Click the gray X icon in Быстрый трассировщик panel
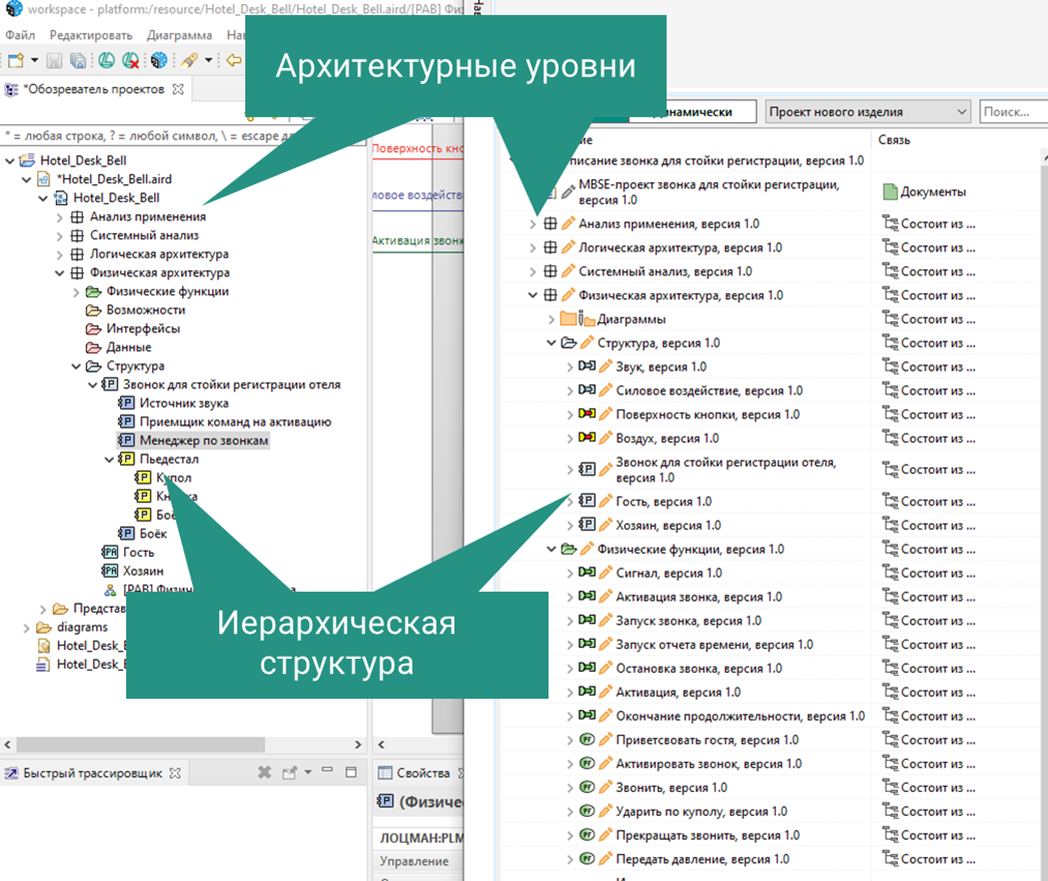The width and height of the screenshot is (1048, 881). [265, 773]
